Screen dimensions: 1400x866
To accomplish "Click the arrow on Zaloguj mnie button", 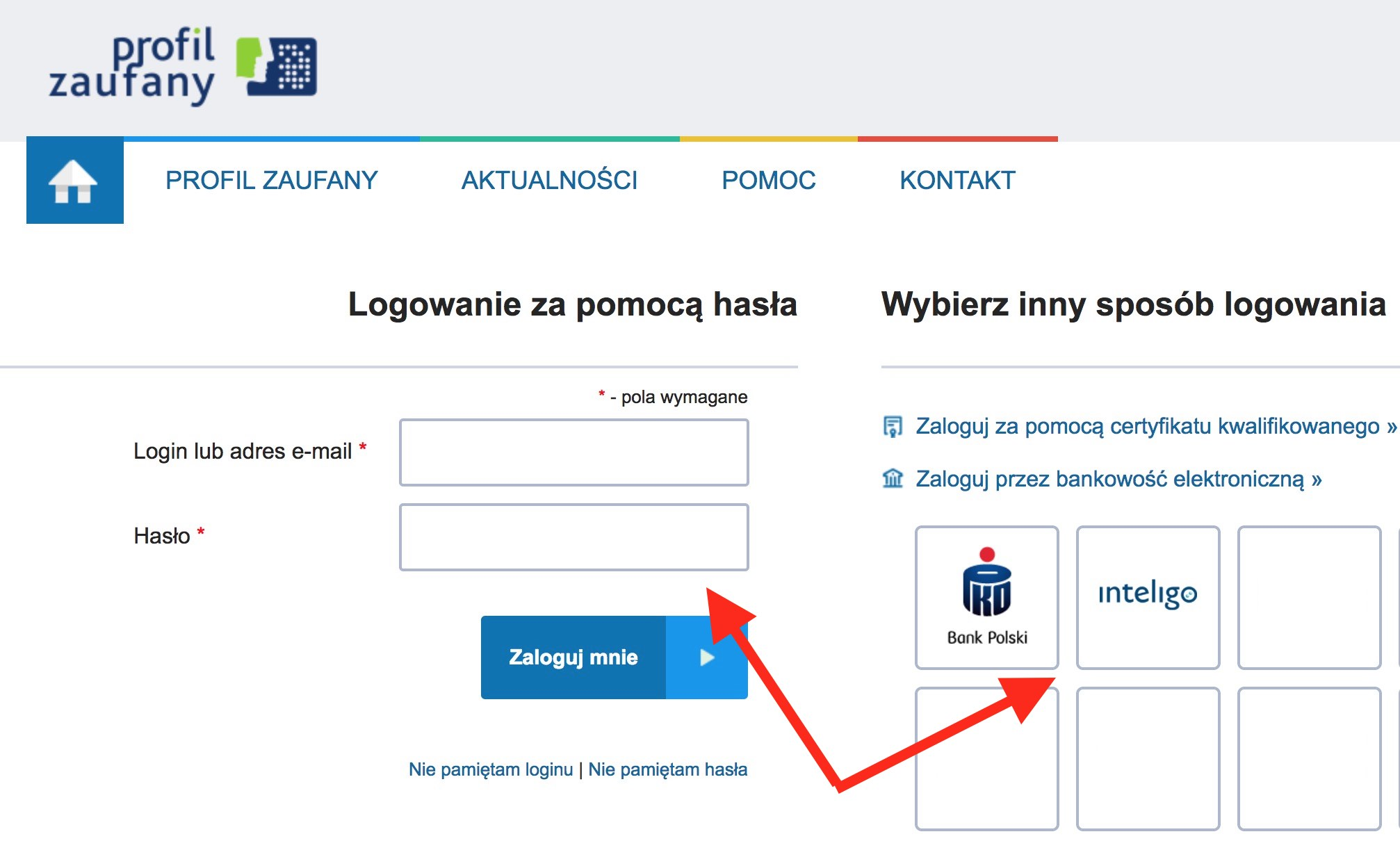I will (706, 657).
